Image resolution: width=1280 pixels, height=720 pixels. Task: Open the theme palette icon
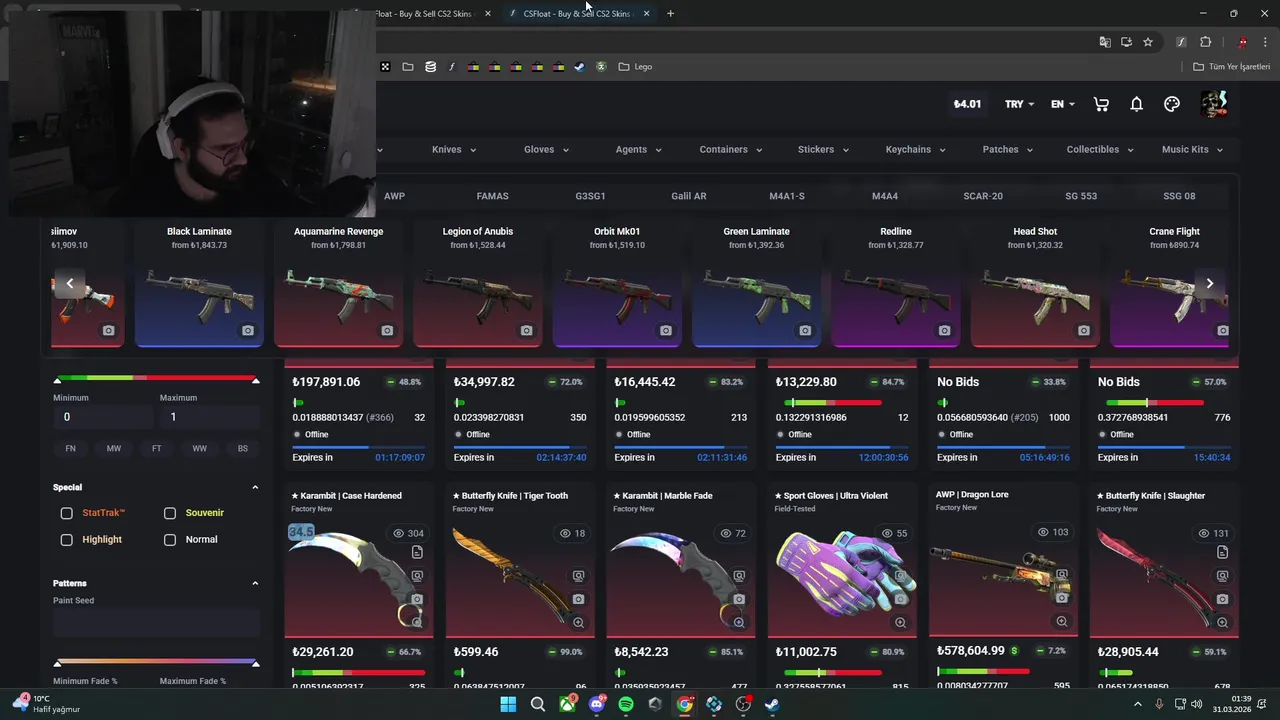(x=1172, y=104)
